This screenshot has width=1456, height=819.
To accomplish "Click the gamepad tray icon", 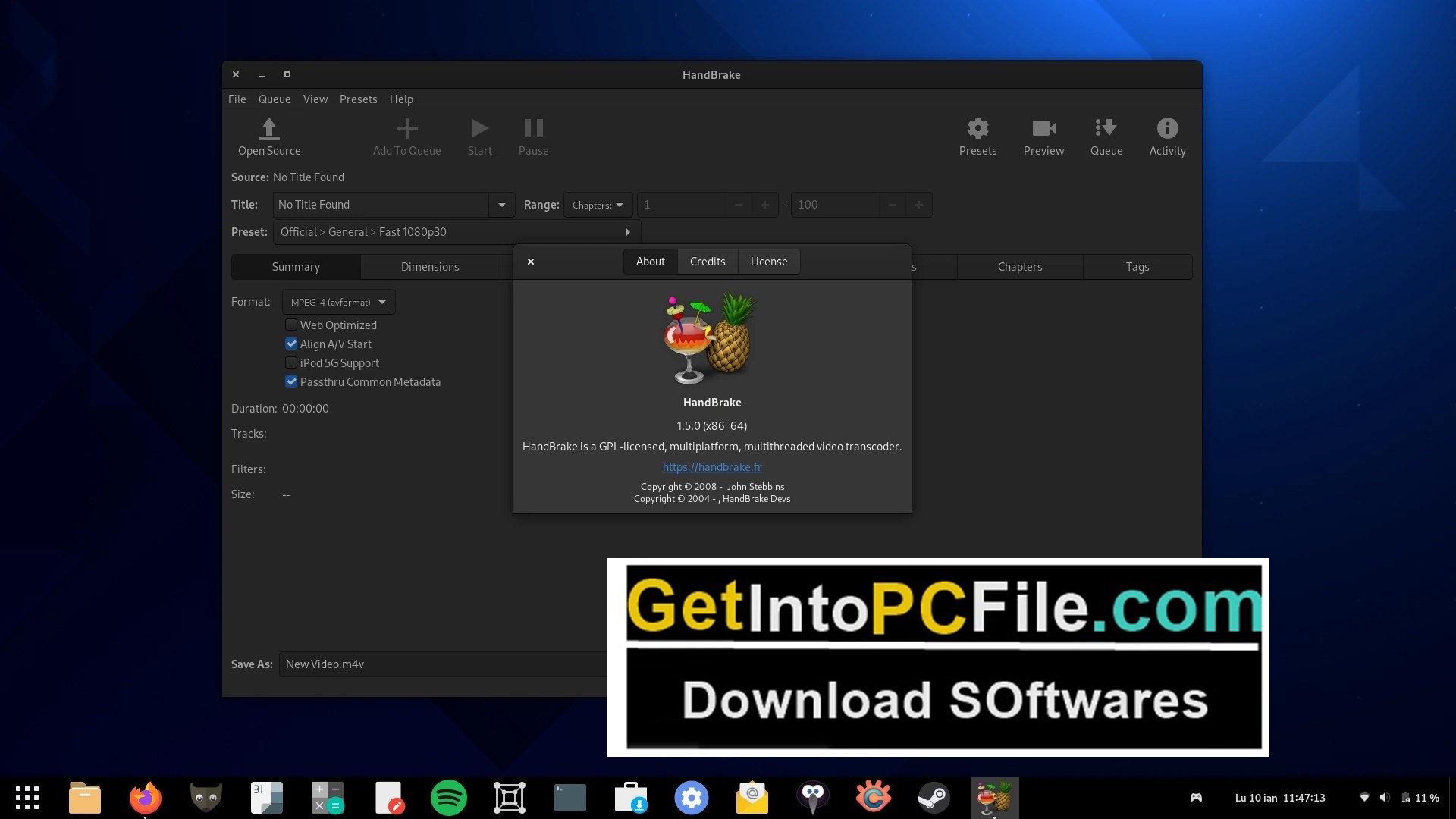I will pos(1196,798).
